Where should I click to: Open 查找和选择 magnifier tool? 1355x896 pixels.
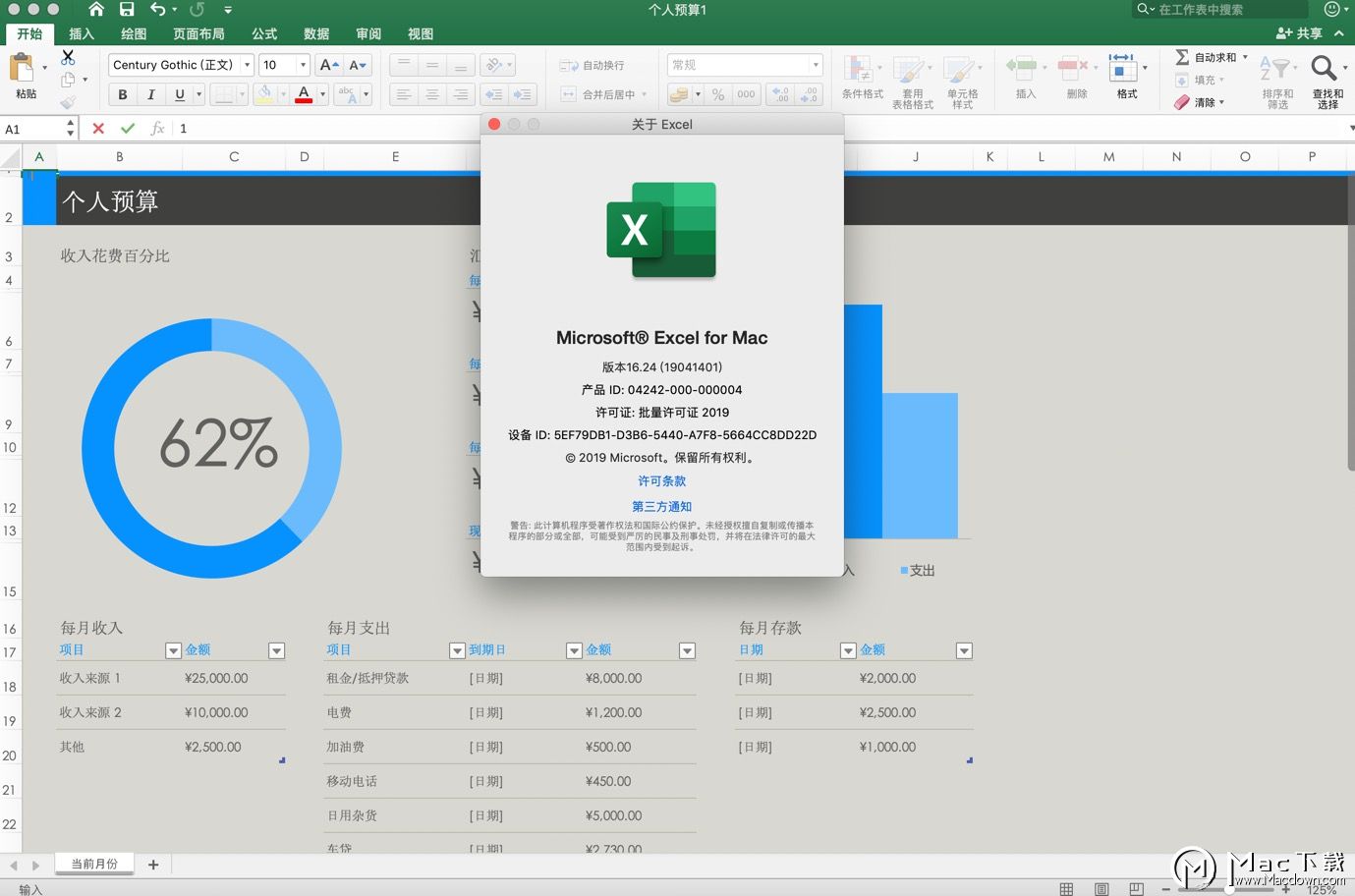[1327, 81]
